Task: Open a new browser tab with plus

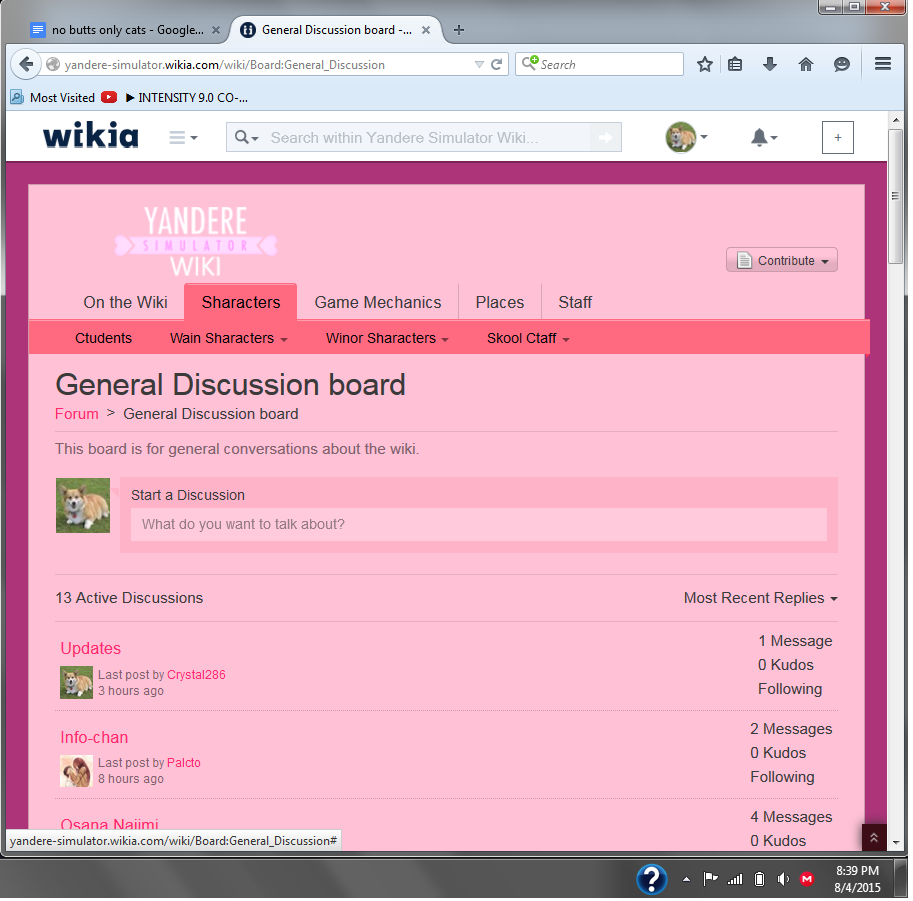Action: (x=459, y=30)
